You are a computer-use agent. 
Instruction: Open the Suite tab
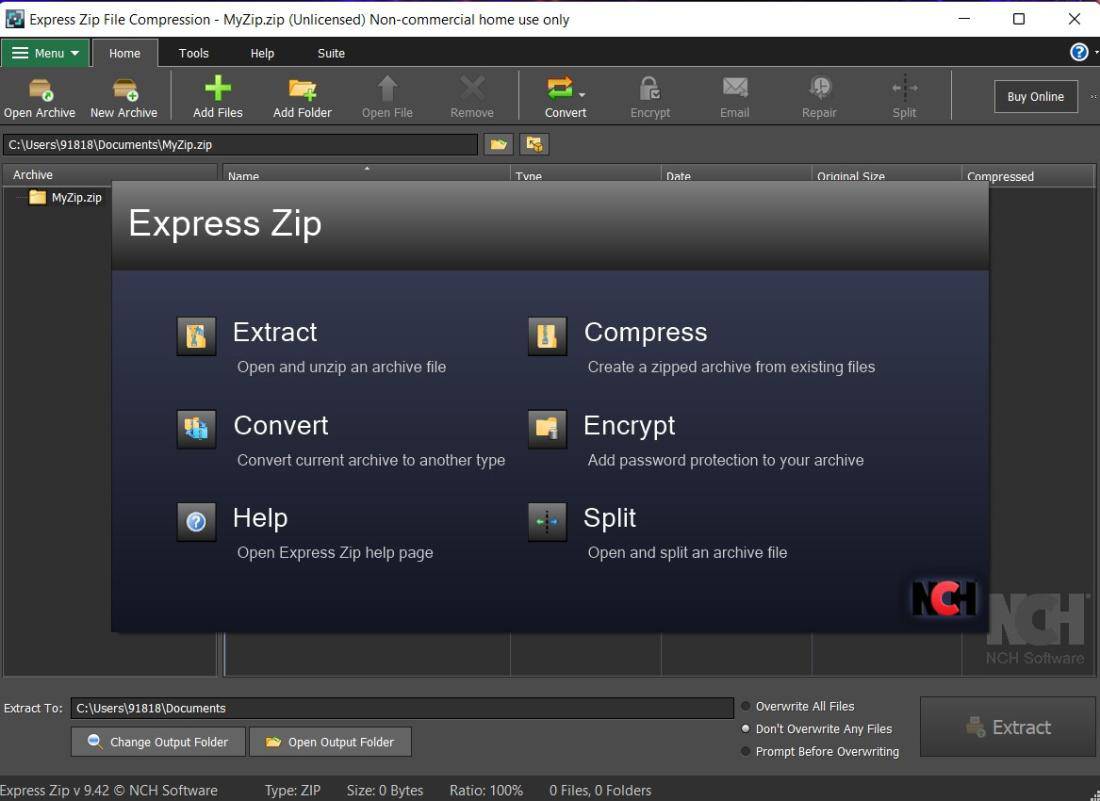coord(331,53)
